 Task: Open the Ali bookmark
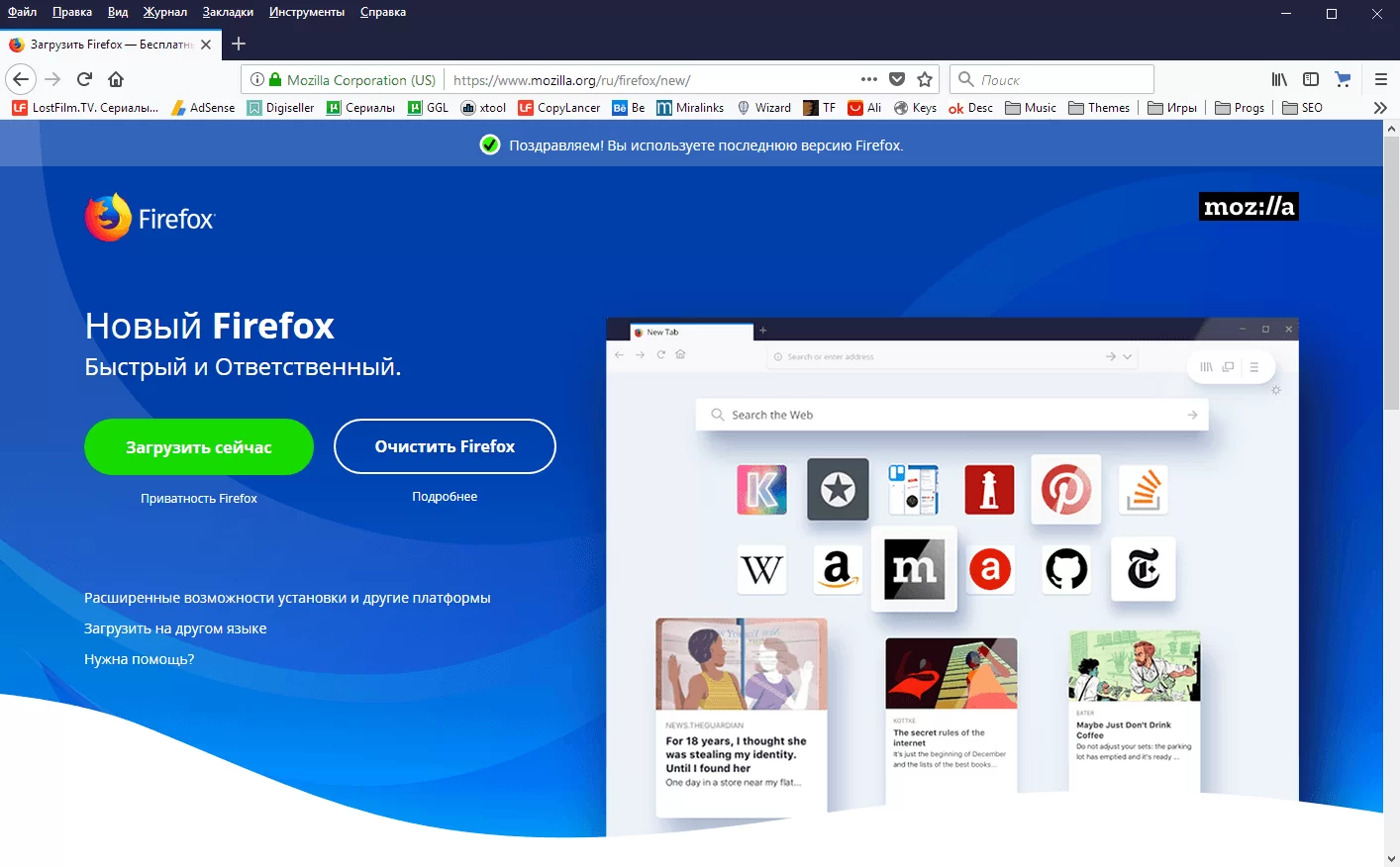[x=865, y=108]
